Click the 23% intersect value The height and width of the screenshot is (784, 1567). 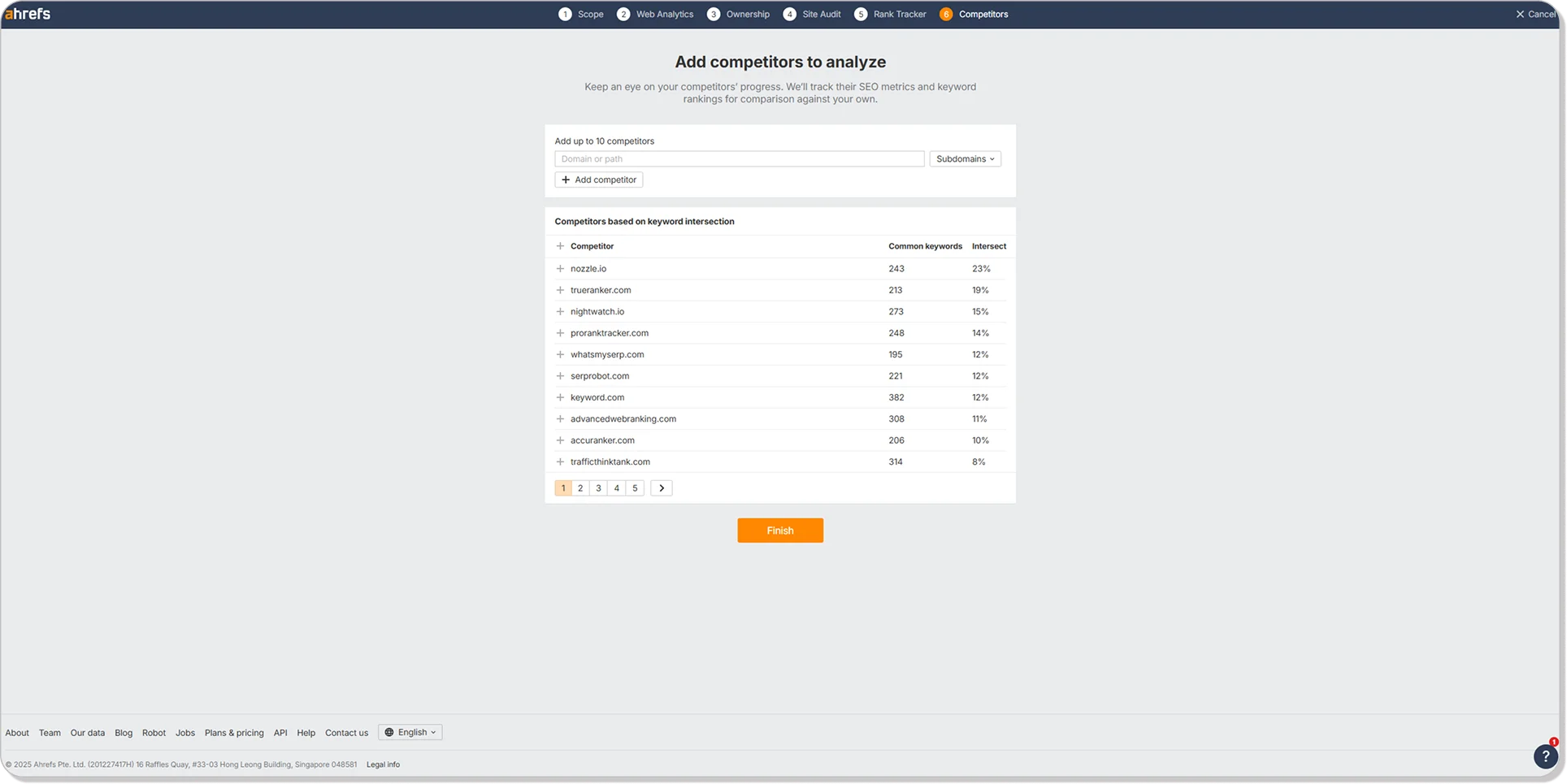981,269
